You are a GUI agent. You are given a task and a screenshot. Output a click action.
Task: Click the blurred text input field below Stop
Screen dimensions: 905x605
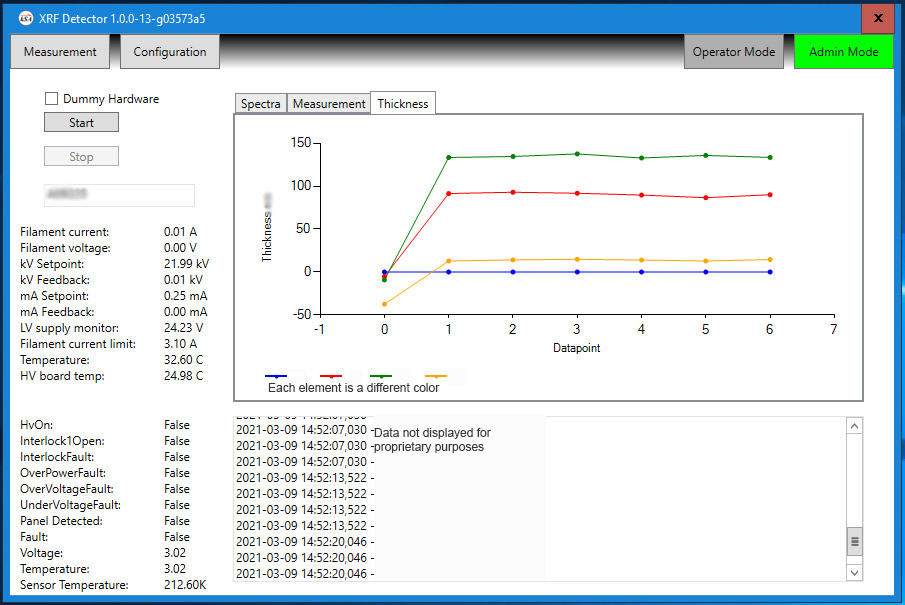pos(119,195)
